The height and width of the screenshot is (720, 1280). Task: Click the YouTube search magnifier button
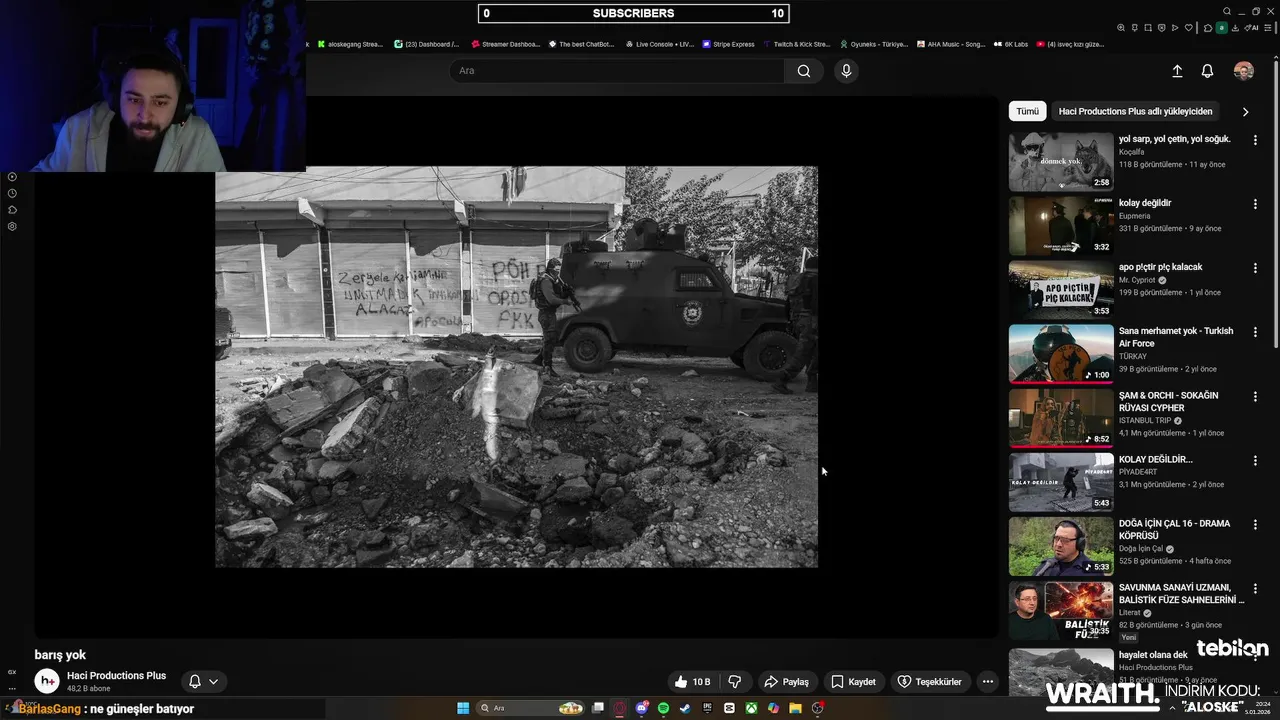[x=803, y=71]
